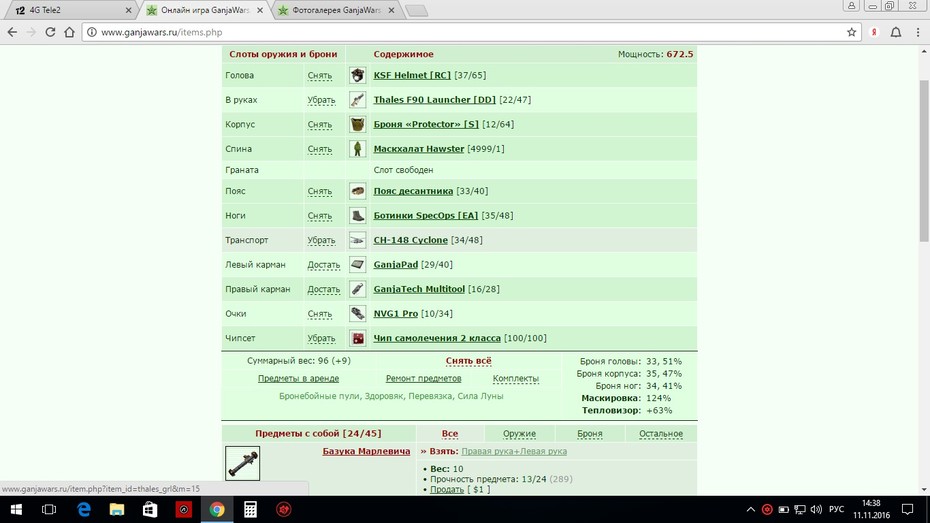Click the Thales F90 Launcher weapon icon

tap(357, 100)
